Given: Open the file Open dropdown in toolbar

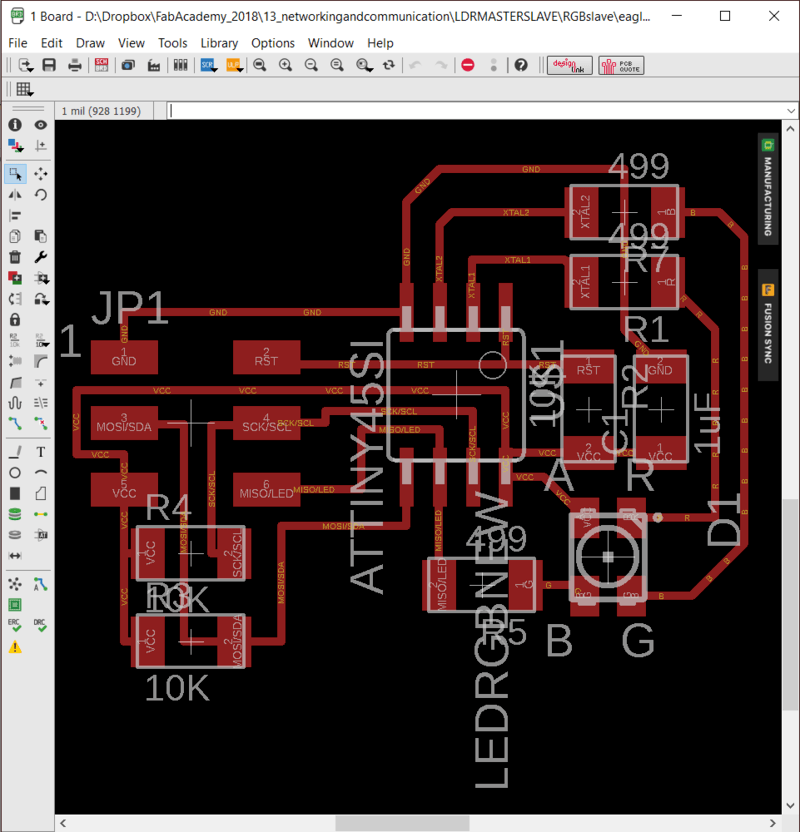Looking at the screenshot, I should pyautogui.click(x=25, y=65).
